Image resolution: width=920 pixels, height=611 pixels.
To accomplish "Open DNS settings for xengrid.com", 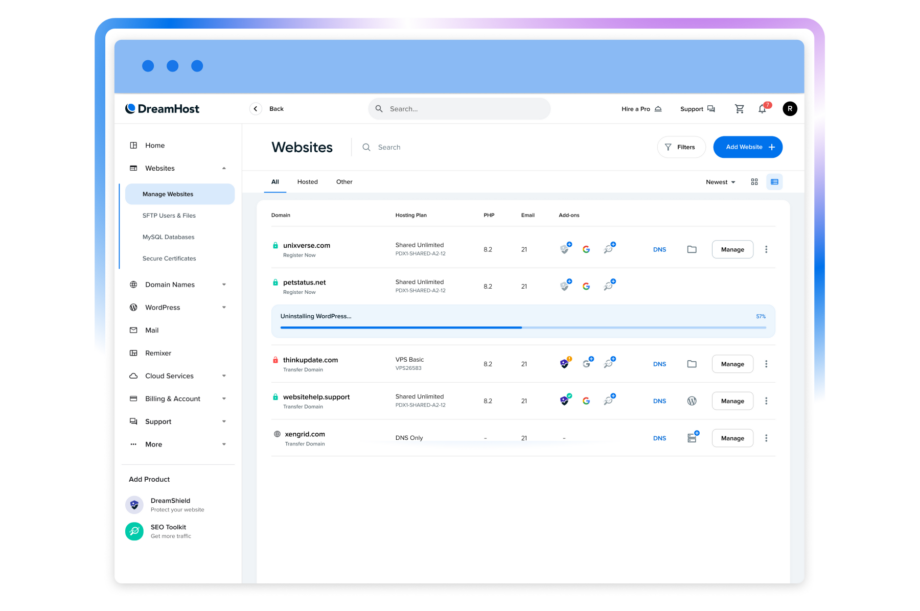I will (x=659, y=437).
